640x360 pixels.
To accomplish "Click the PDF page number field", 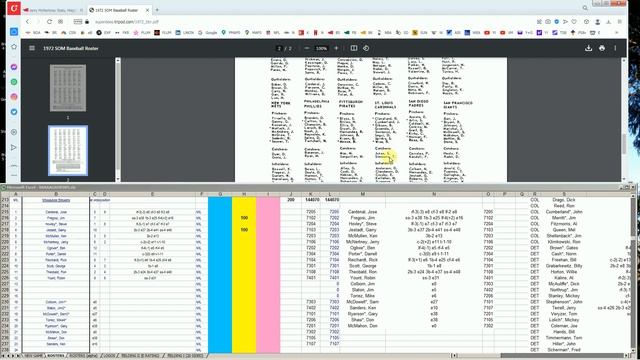I will (x=280, y=48).
